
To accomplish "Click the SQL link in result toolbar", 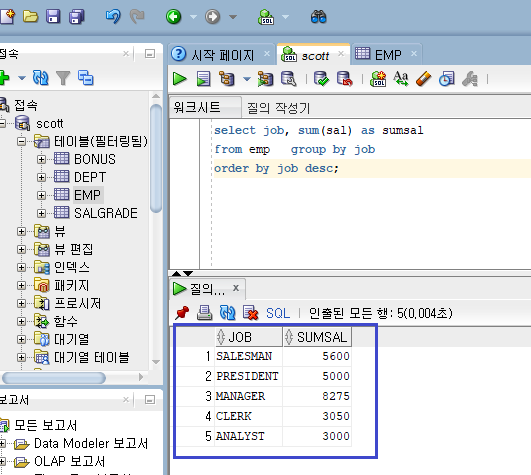I will pos(278,313).
